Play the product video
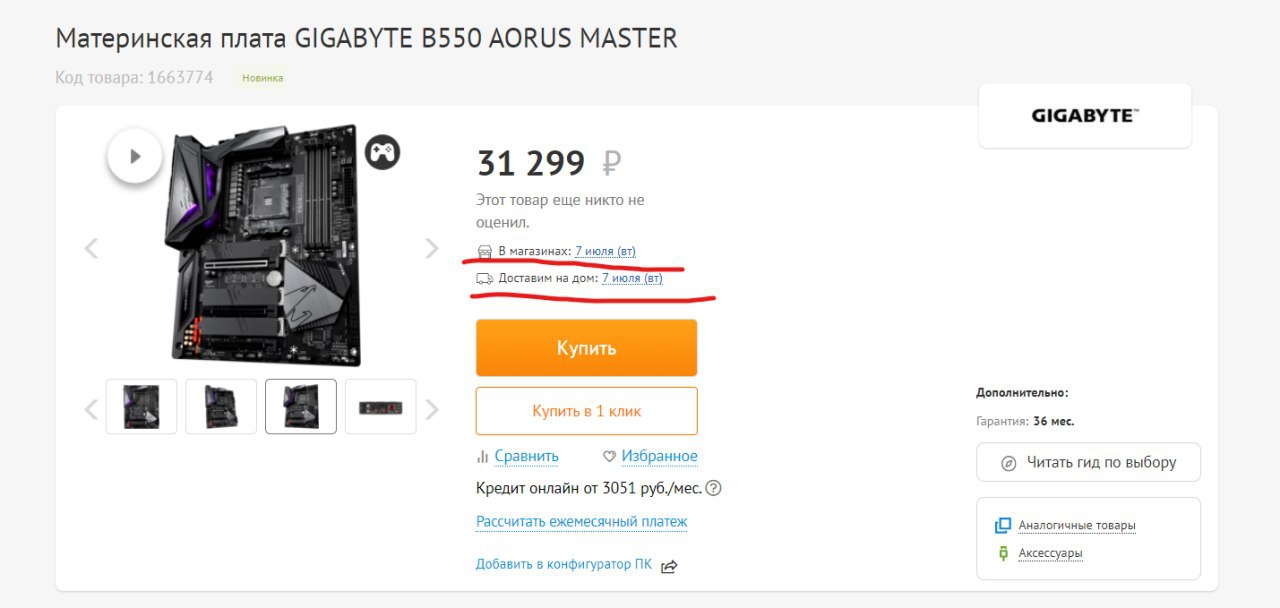The height and width of the screenshot is (608, 1280). point(135,156)
